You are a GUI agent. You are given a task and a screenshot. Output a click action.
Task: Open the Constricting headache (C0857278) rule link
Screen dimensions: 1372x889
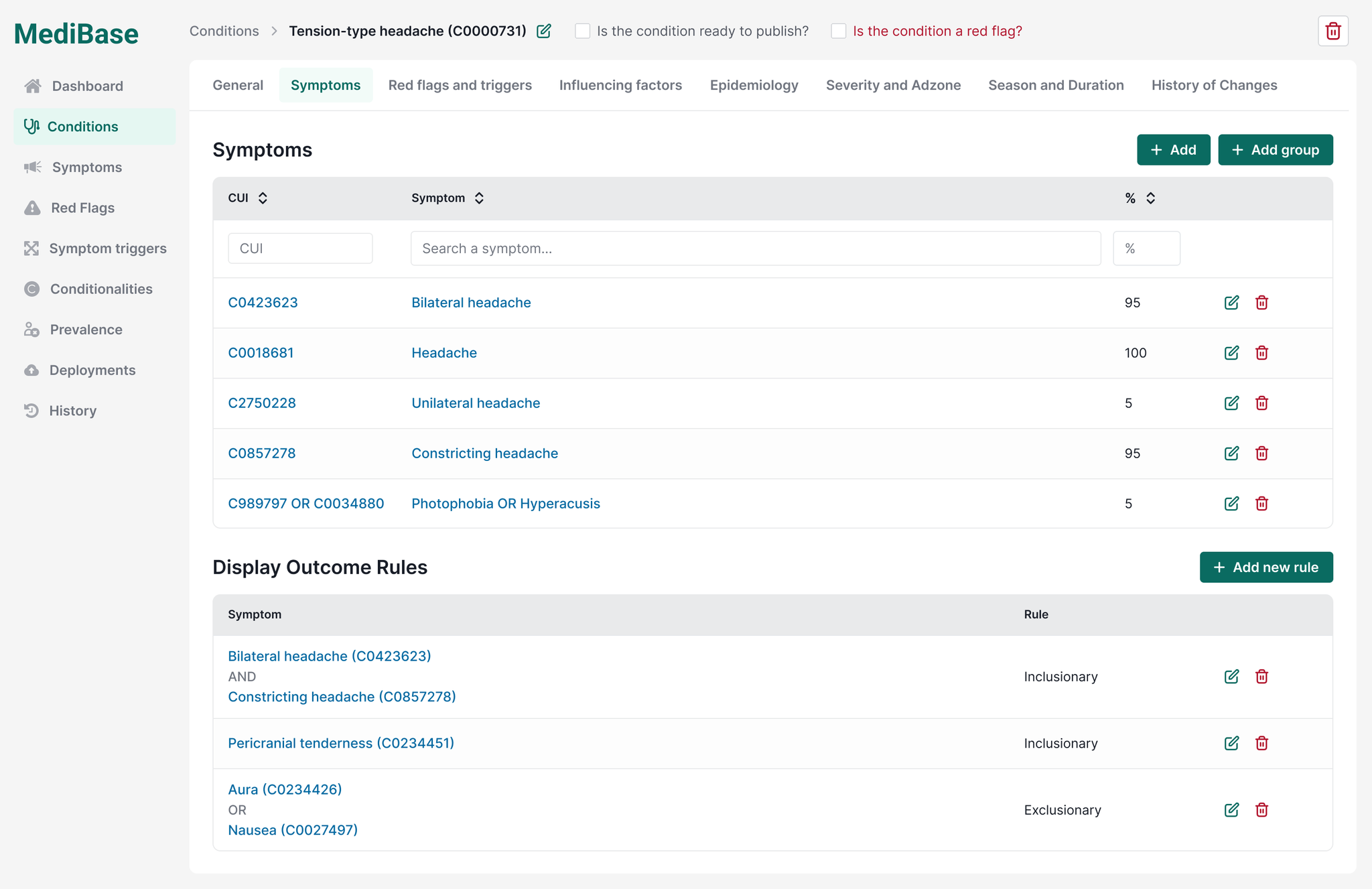tap(342, 697)
